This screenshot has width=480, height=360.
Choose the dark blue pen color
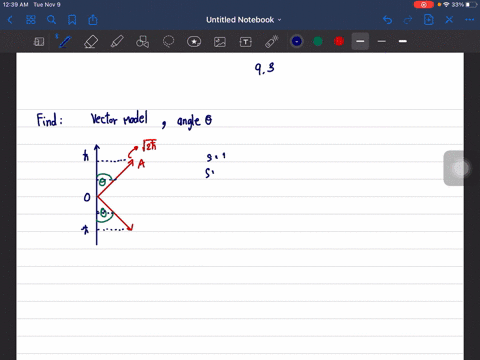[x=297, y=41]
